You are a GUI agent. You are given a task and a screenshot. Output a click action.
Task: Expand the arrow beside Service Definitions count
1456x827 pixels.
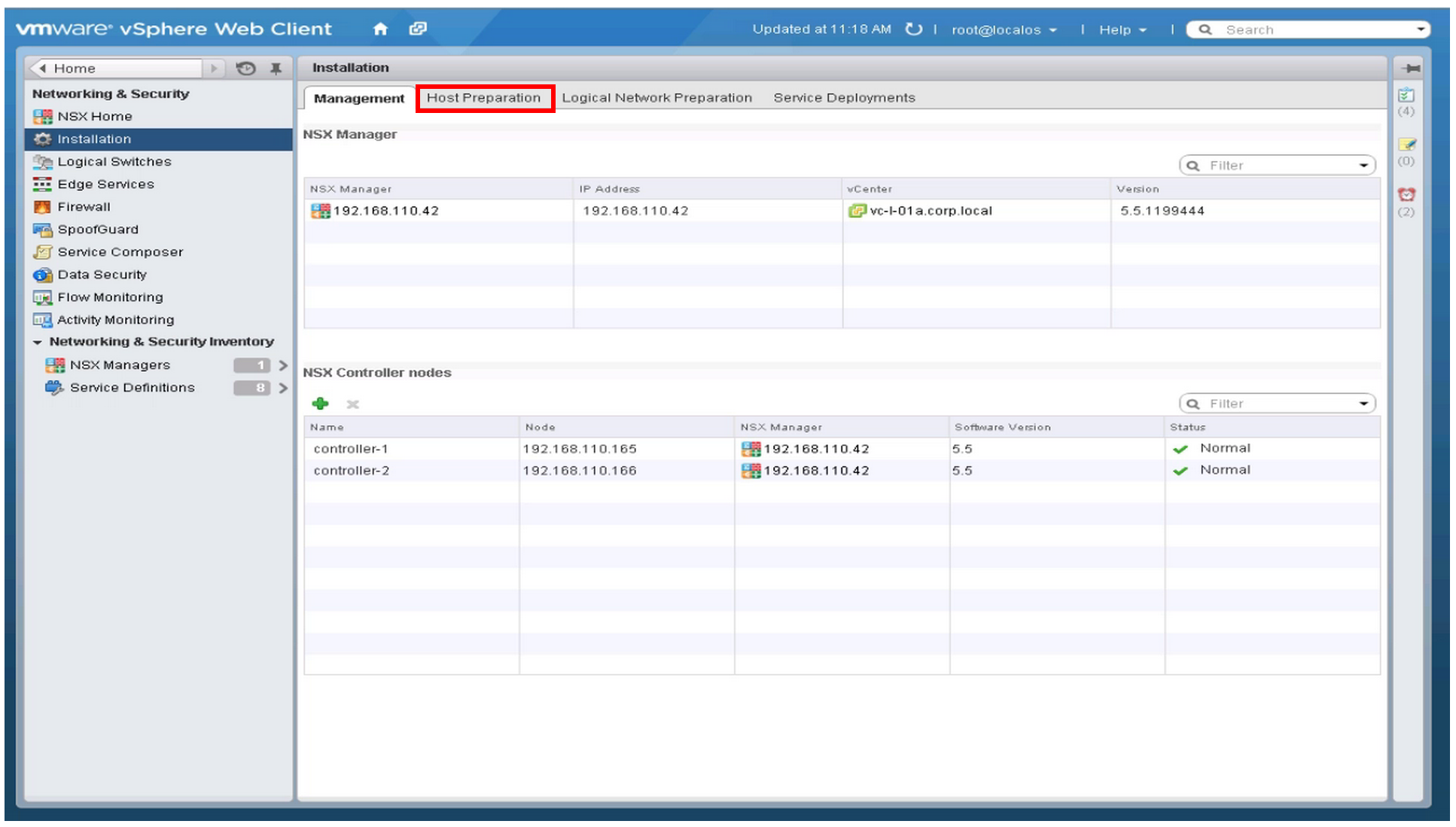283,388
